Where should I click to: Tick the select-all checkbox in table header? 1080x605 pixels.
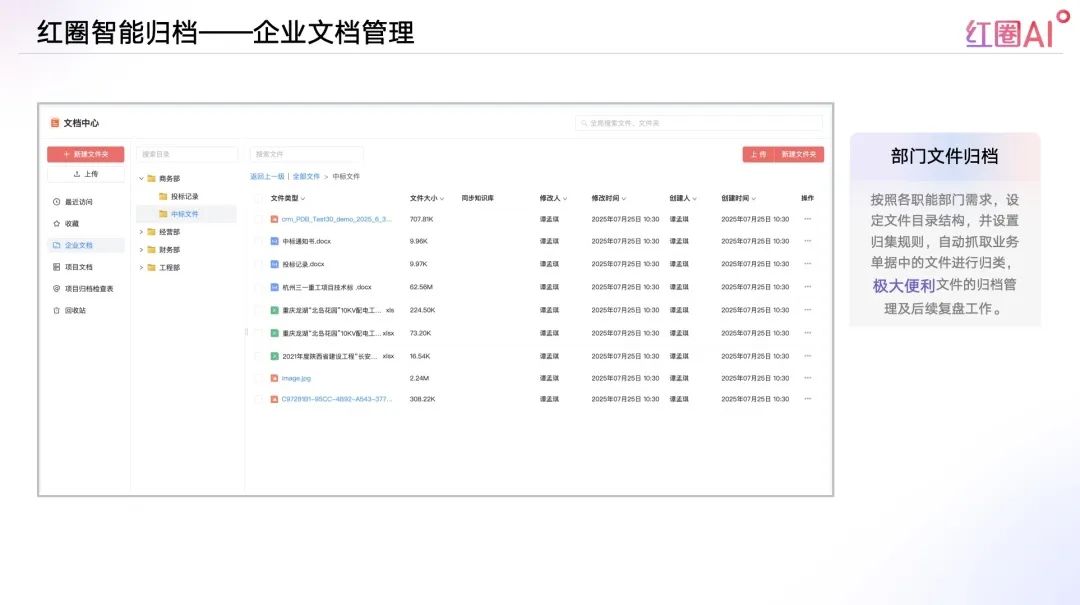point(259,198)
